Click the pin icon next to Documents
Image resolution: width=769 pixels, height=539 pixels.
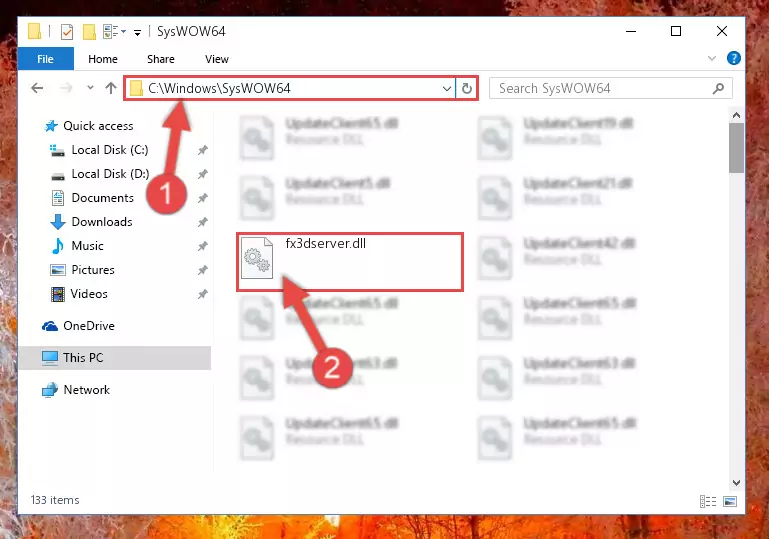pyautogui.click(x=203, y=198)
